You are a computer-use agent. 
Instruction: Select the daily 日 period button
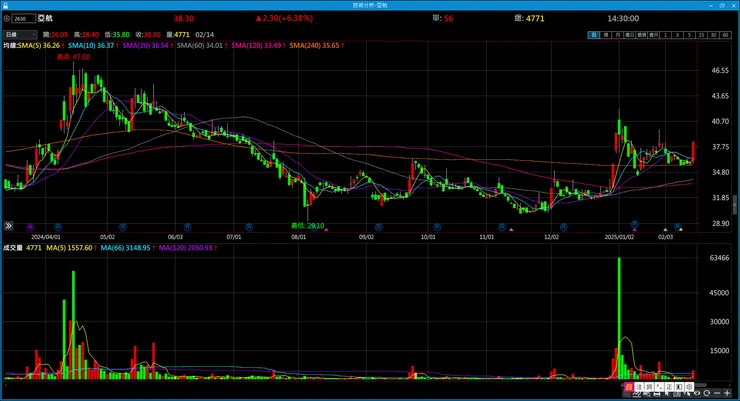point(594,35)
